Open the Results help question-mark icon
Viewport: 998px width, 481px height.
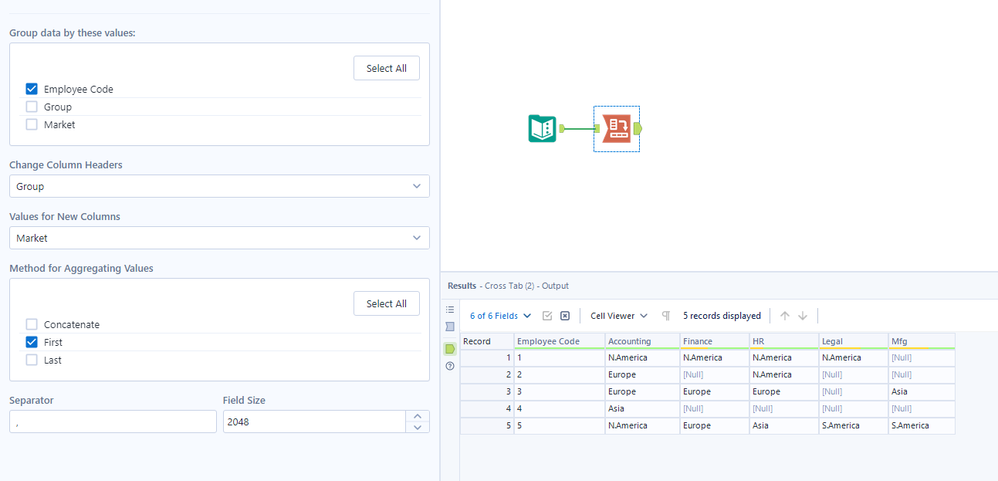(450, 366)
